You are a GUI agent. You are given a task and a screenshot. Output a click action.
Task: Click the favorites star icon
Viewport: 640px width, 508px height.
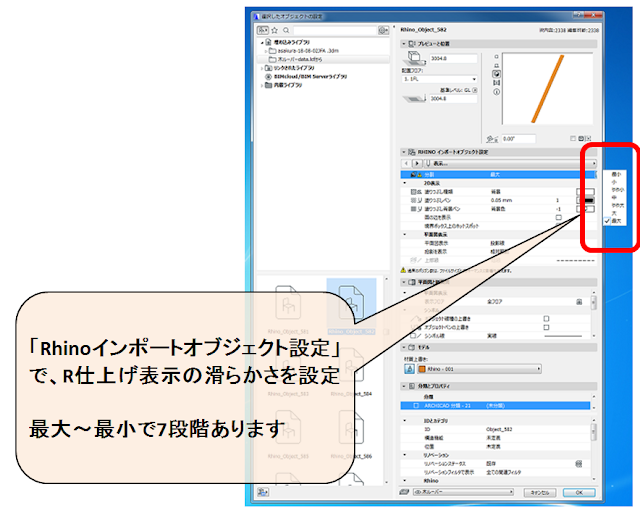click(275, 30)
